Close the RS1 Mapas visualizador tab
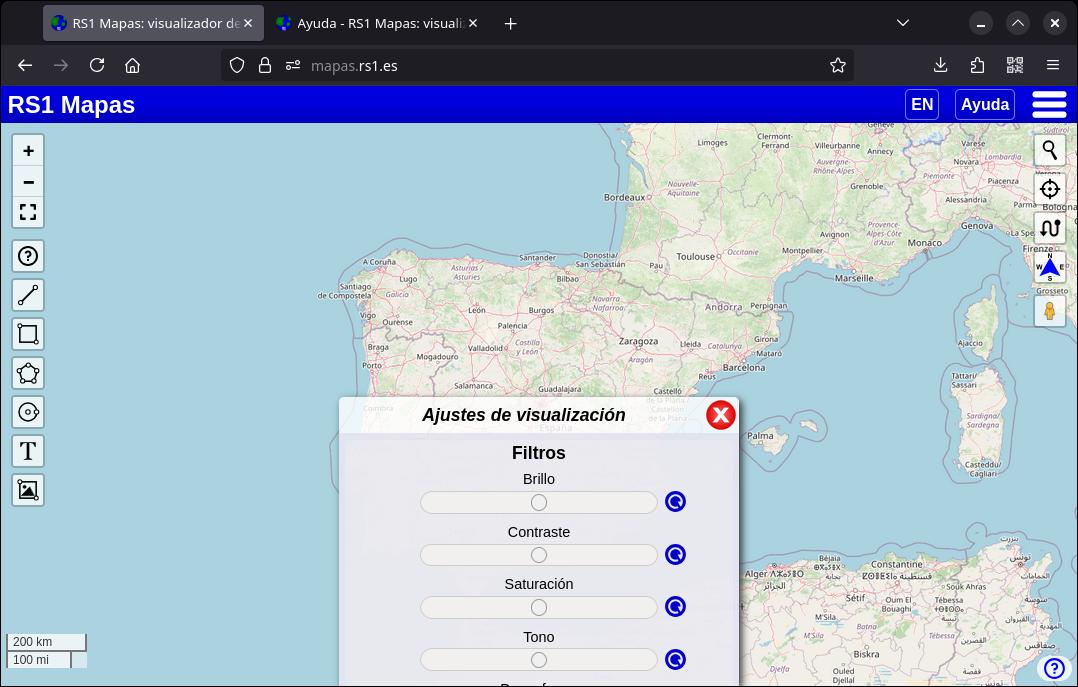 pyautogui.click(x=248, y=23)
